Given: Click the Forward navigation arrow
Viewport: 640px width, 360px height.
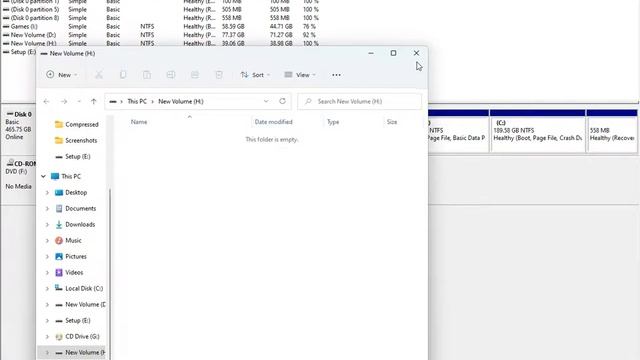Looking at the screenshot, I should click(64, 101).
